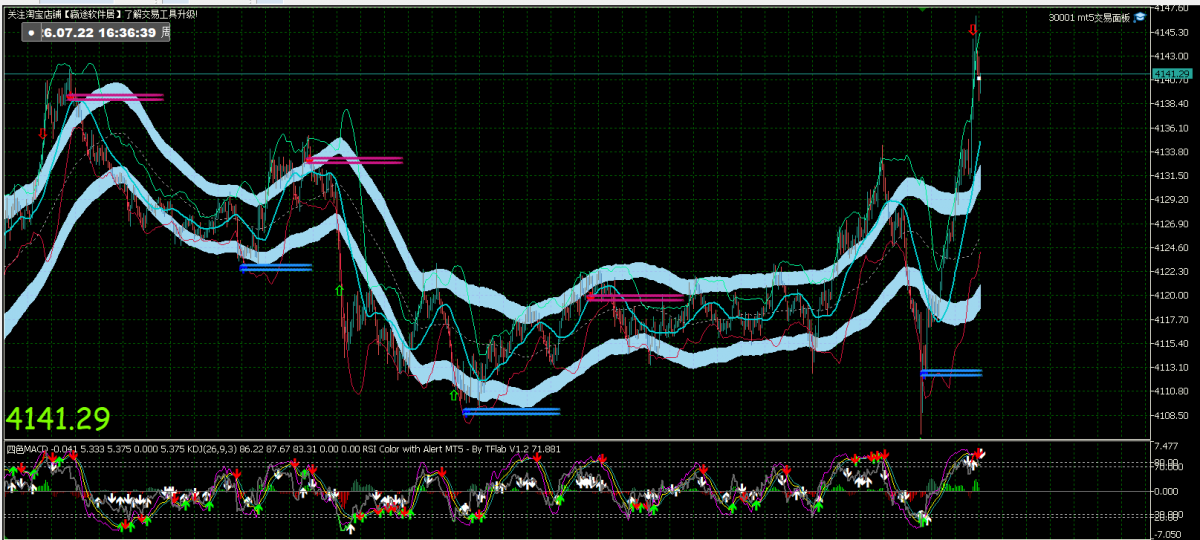Click the white dot in the time label

click(32, 33)
